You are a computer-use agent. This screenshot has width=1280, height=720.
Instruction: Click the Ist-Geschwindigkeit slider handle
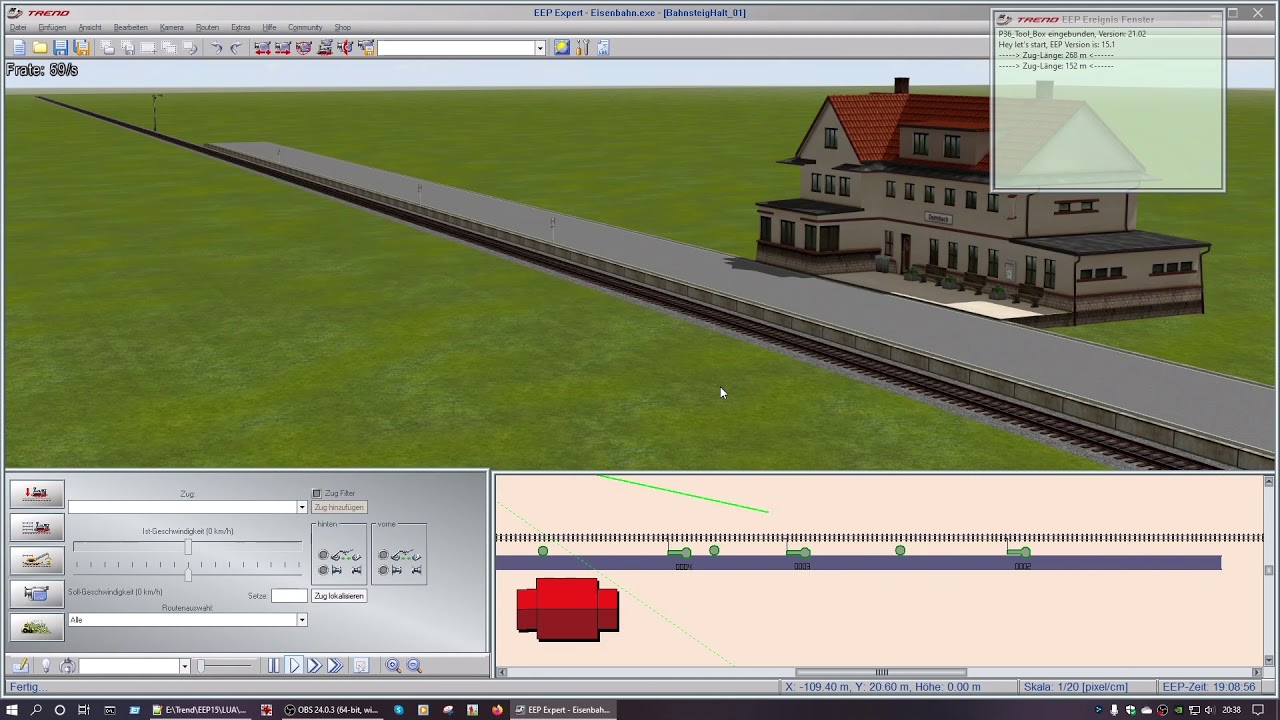coord(188,547)
